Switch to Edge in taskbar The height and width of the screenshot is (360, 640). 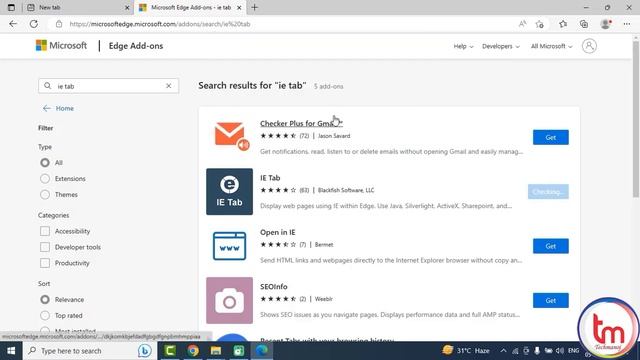pyautogui.click(x=262, y=351)
